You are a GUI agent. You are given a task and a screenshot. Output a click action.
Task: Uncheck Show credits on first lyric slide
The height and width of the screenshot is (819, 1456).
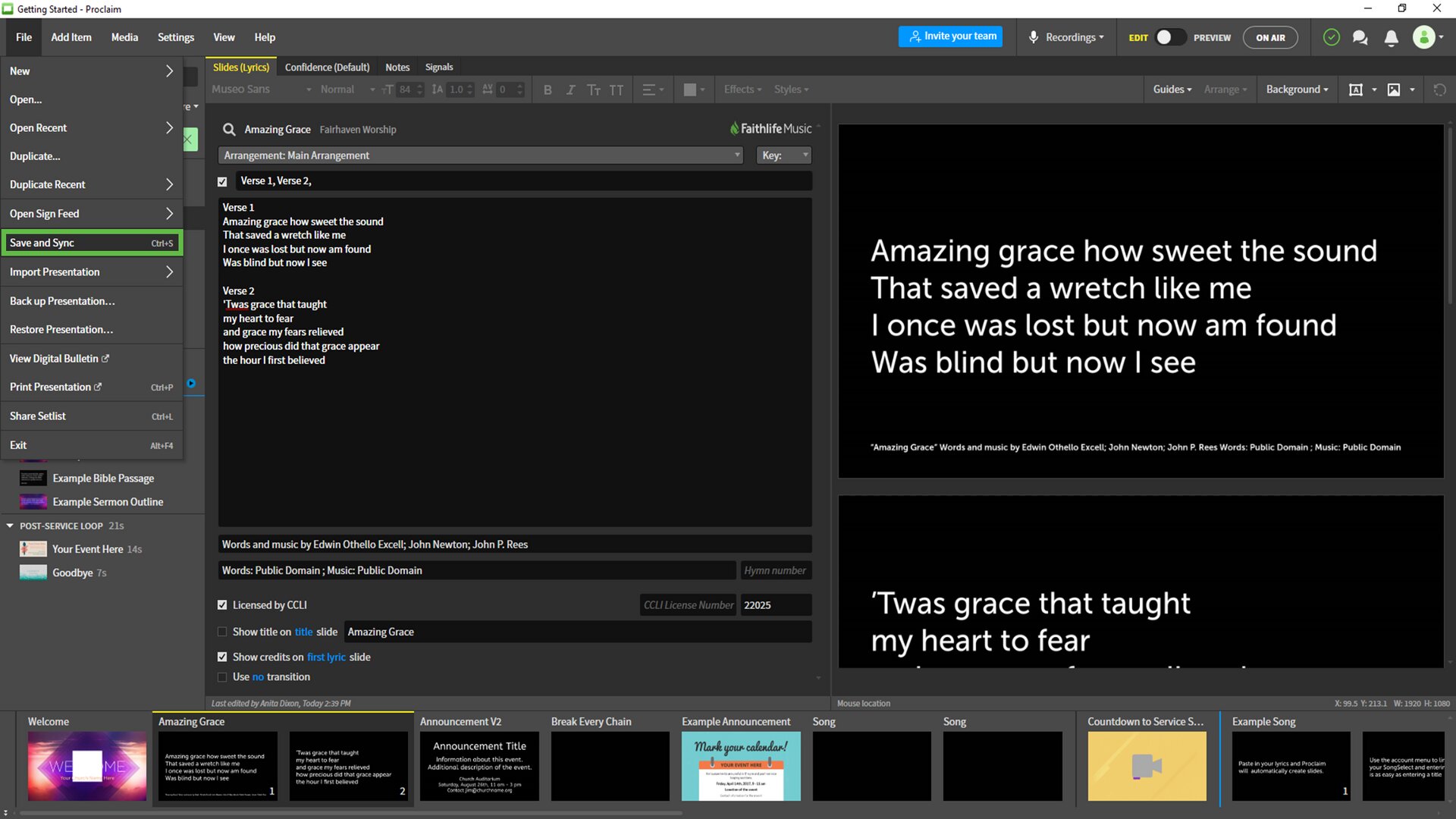(222, 657)
